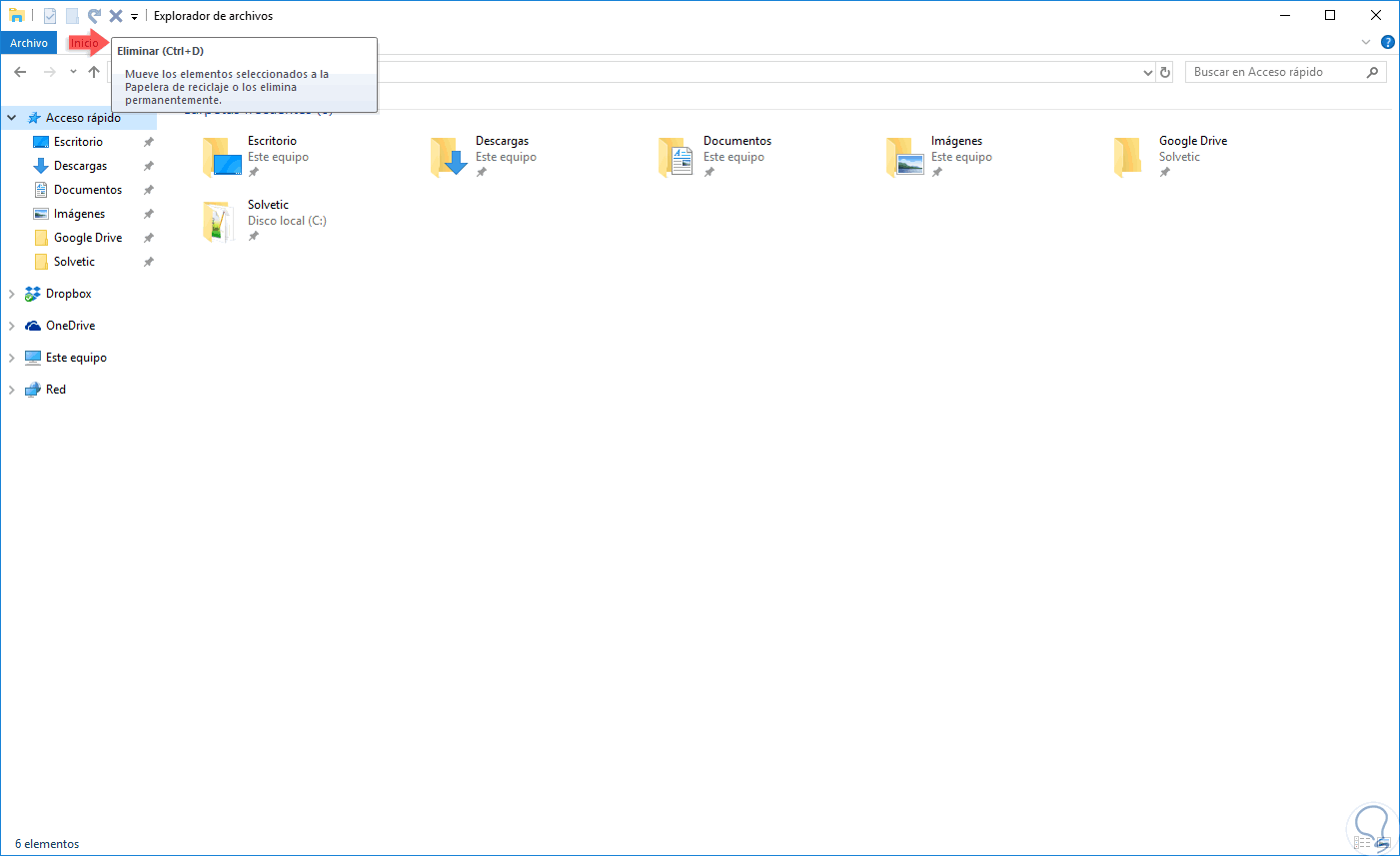Click the pin icon beside sidebar Descargas
1400x856 pixels.
coord(148,166)
